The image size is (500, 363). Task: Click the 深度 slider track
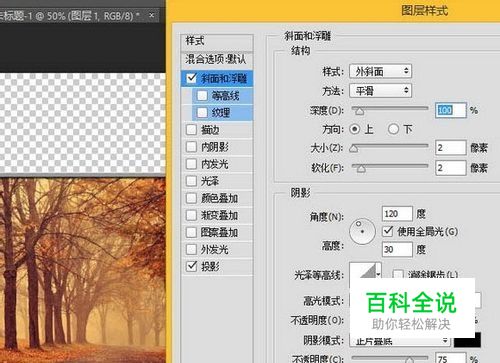(x=390, y=108)
